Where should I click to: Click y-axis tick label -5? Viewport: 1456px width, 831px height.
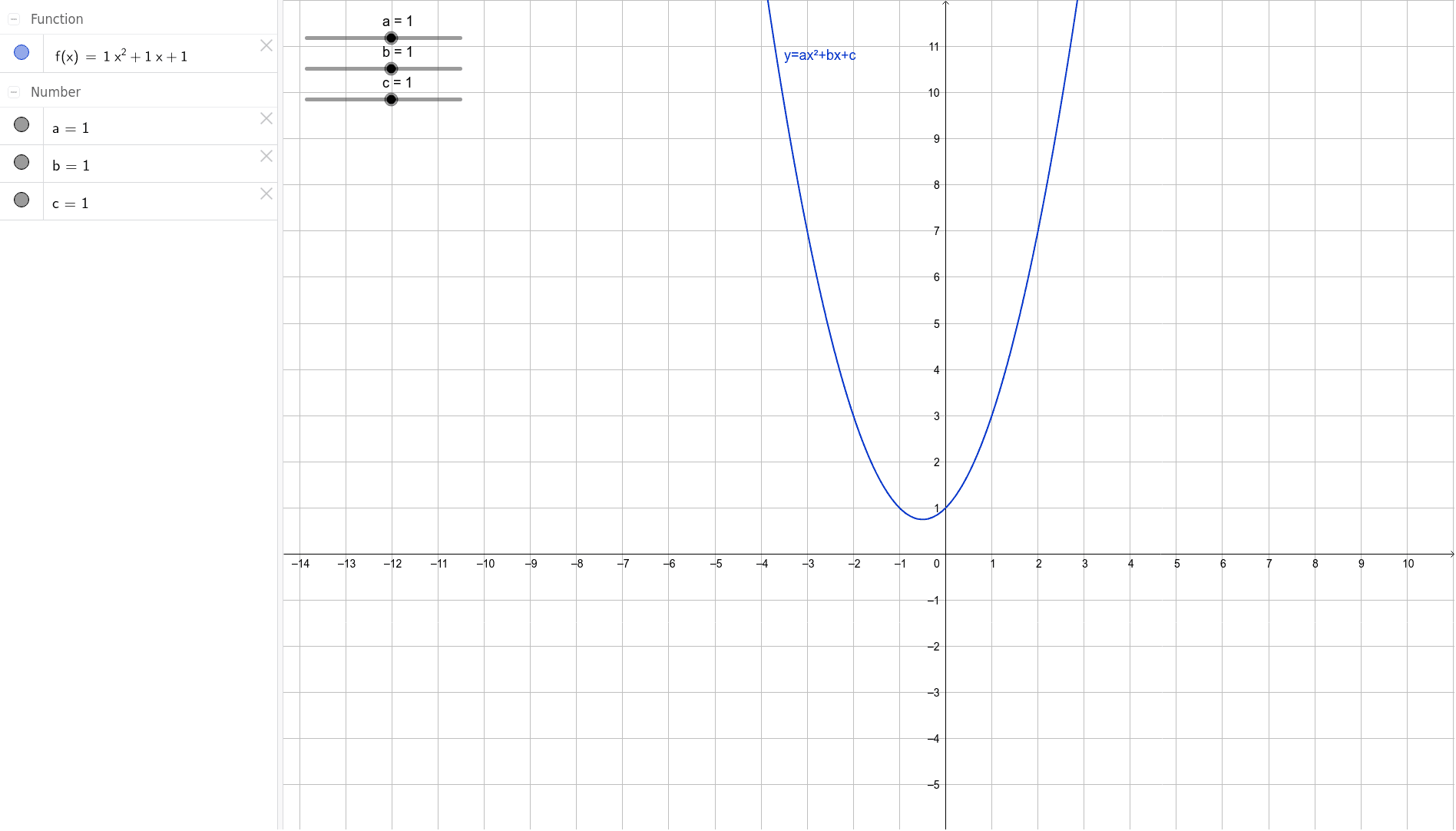pos(933,785)
